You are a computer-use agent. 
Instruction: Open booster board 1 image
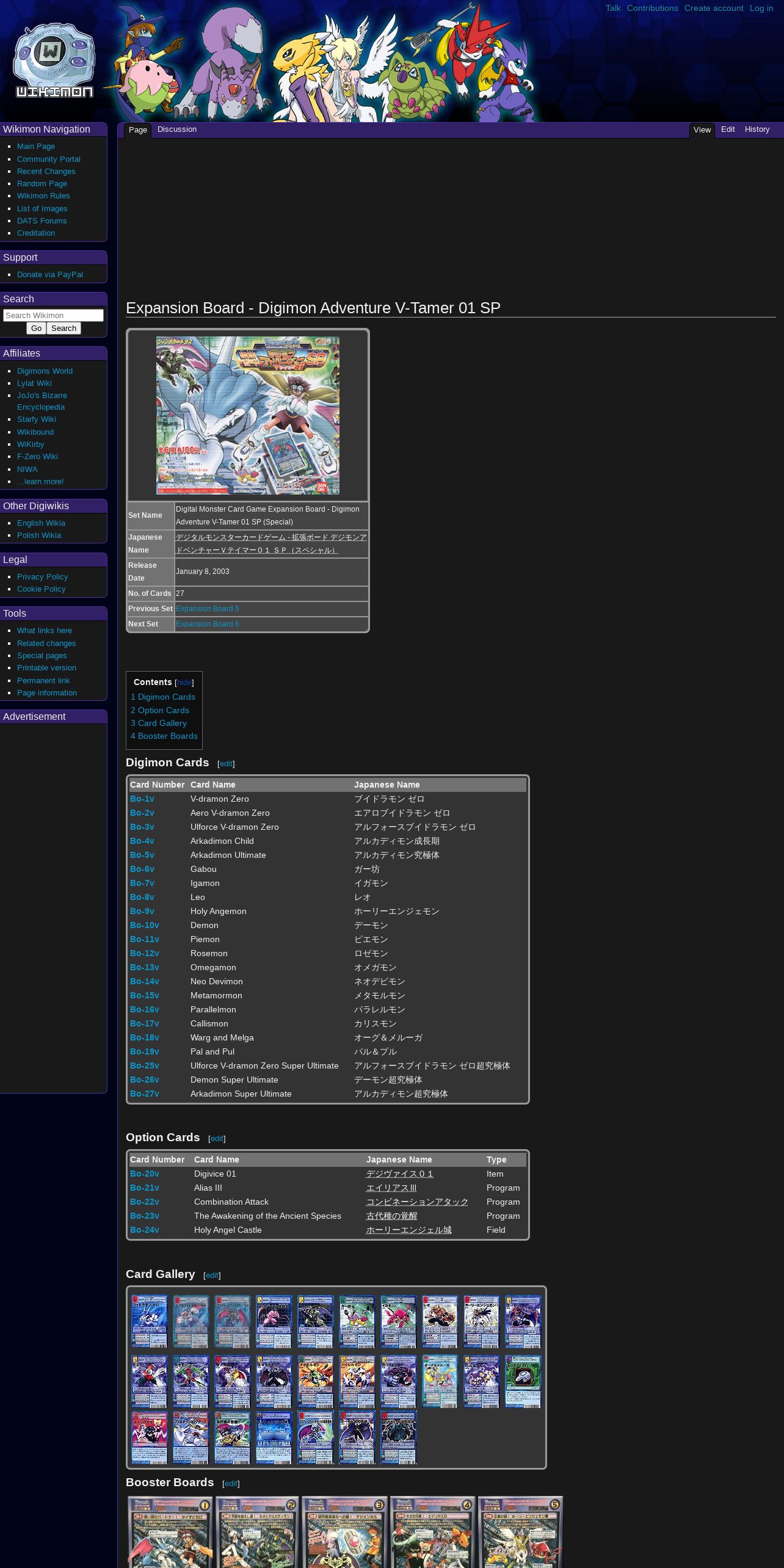[170, 1532]
